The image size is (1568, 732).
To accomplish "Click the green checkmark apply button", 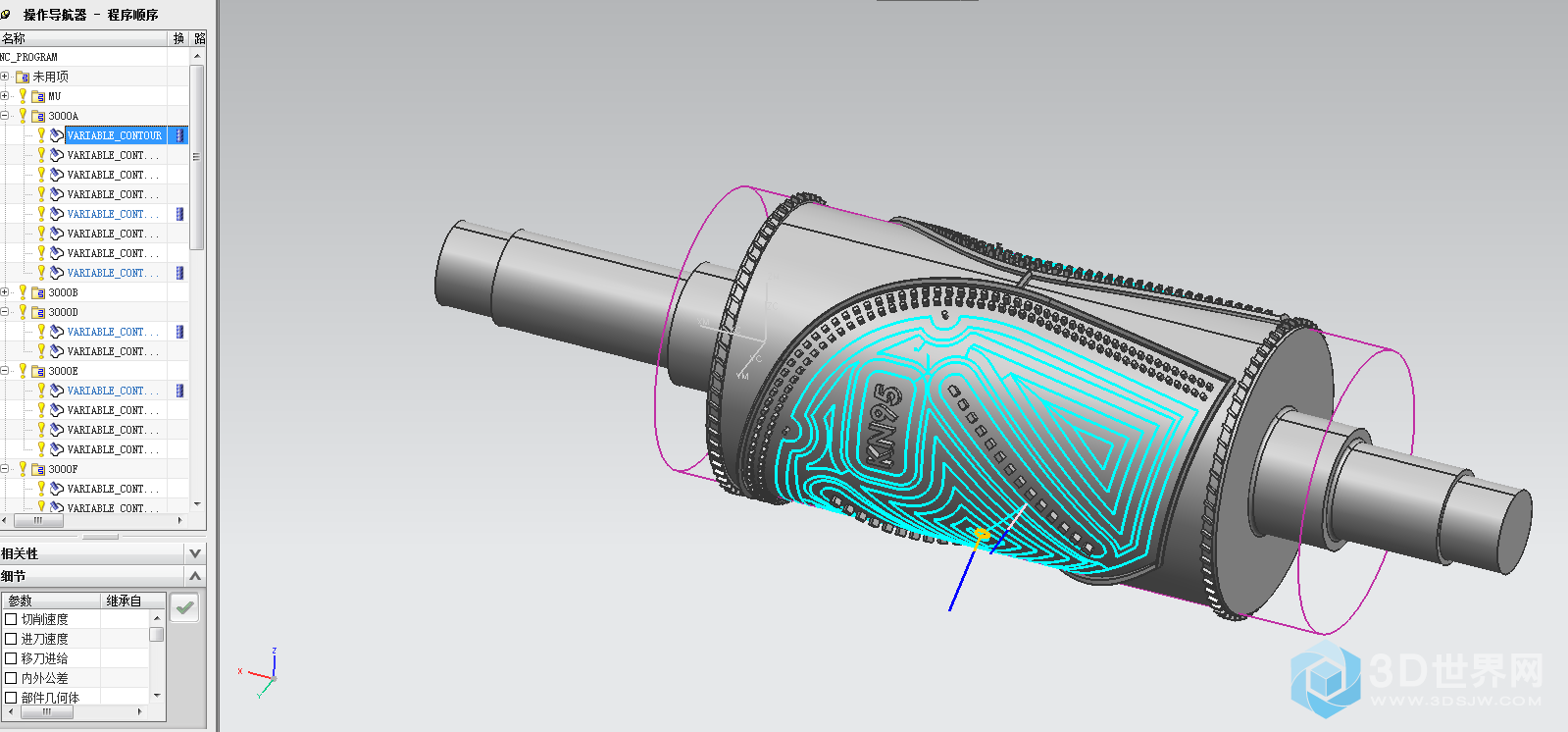I will tap(184, 607).
